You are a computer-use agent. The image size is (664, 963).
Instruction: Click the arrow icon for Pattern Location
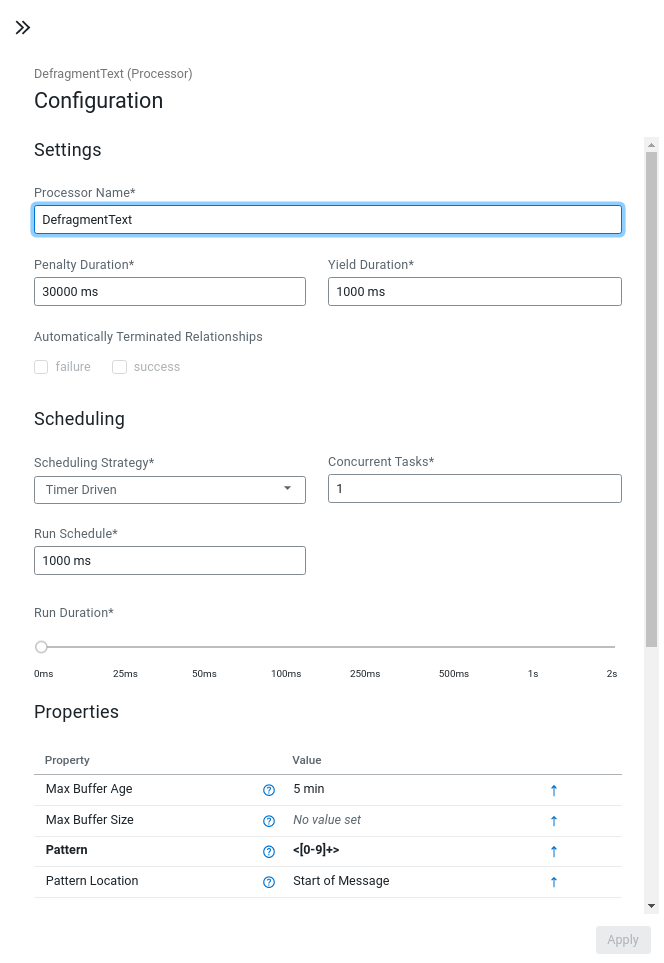[x=554, y=882]
